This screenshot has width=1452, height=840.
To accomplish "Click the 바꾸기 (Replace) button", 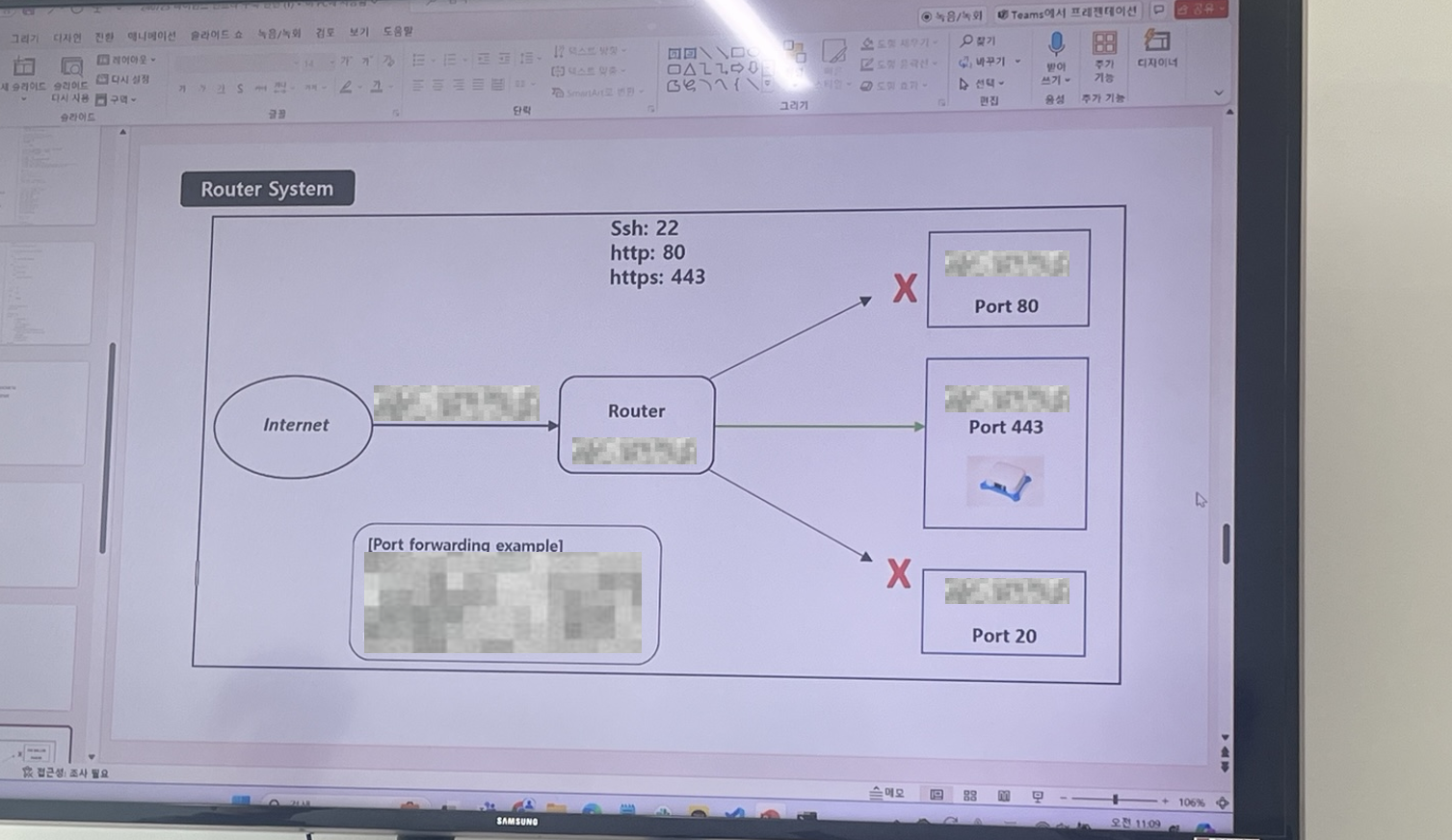I will (989, 62).
